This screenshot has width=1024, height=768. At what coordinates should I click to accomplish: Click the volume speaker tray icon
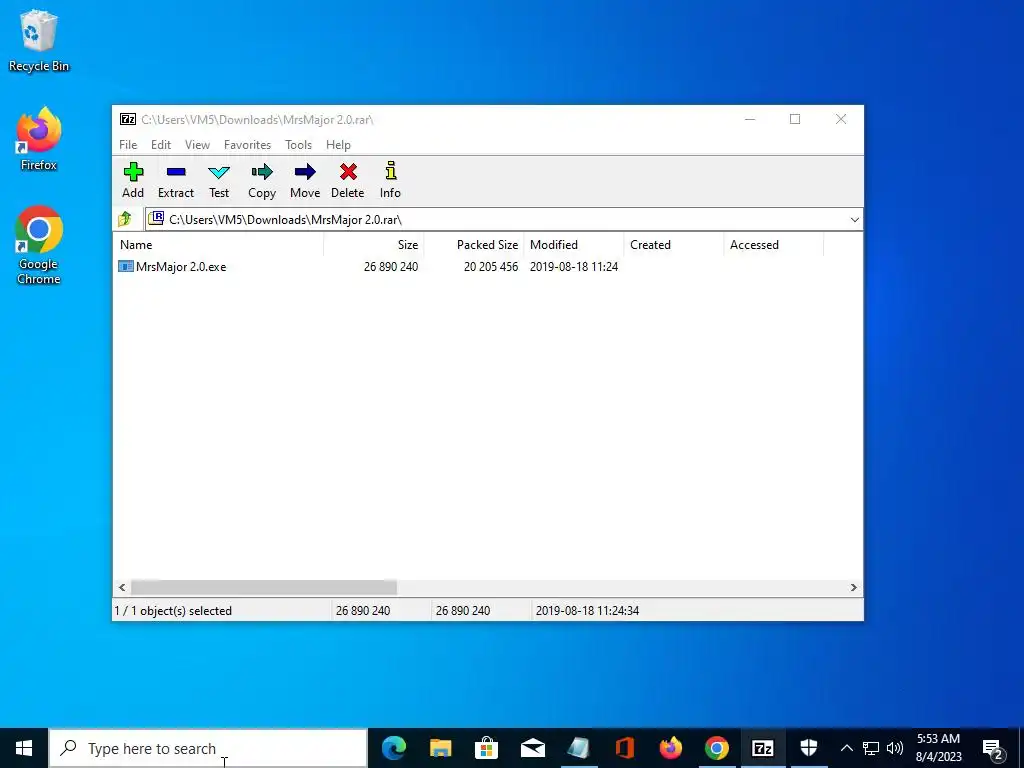(895, 748)
